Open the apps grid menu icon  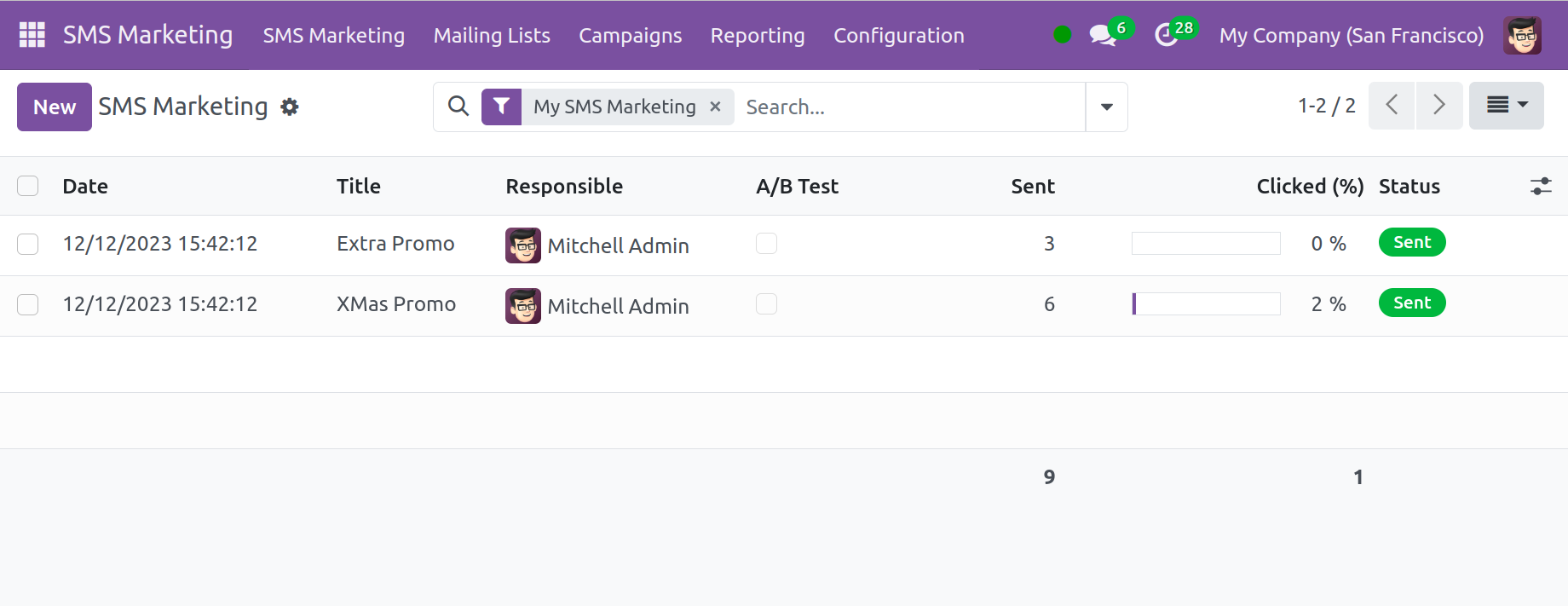point(32,35)
